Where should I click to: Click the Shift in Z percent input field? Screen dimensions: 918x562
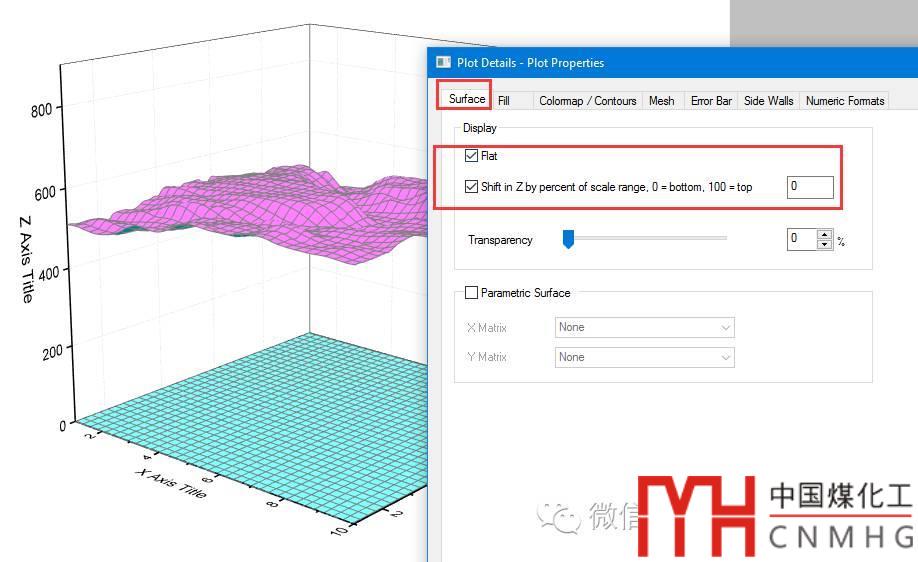pos(809,187)
